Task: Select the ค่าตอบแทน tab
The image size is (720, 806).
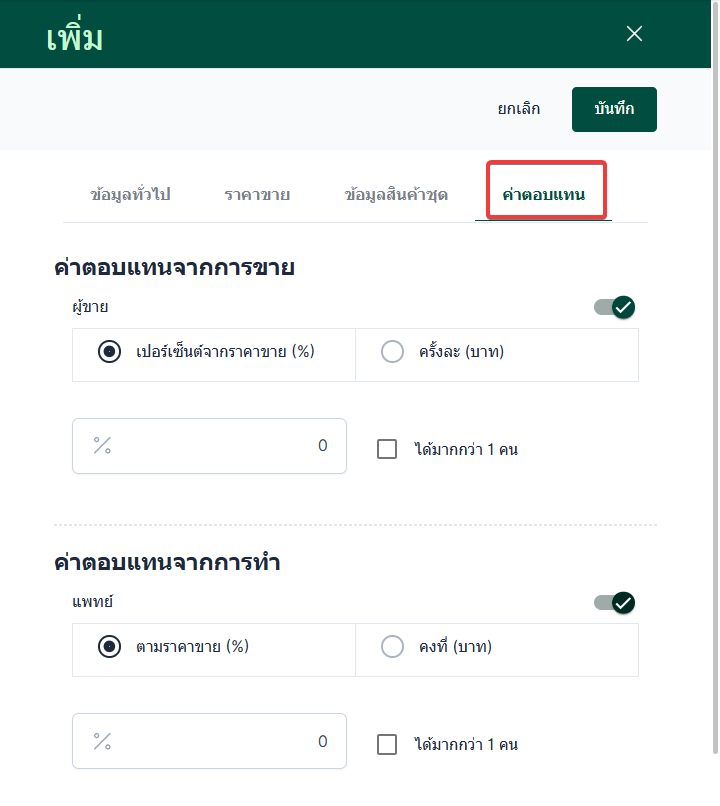Action: coord(544,194)
